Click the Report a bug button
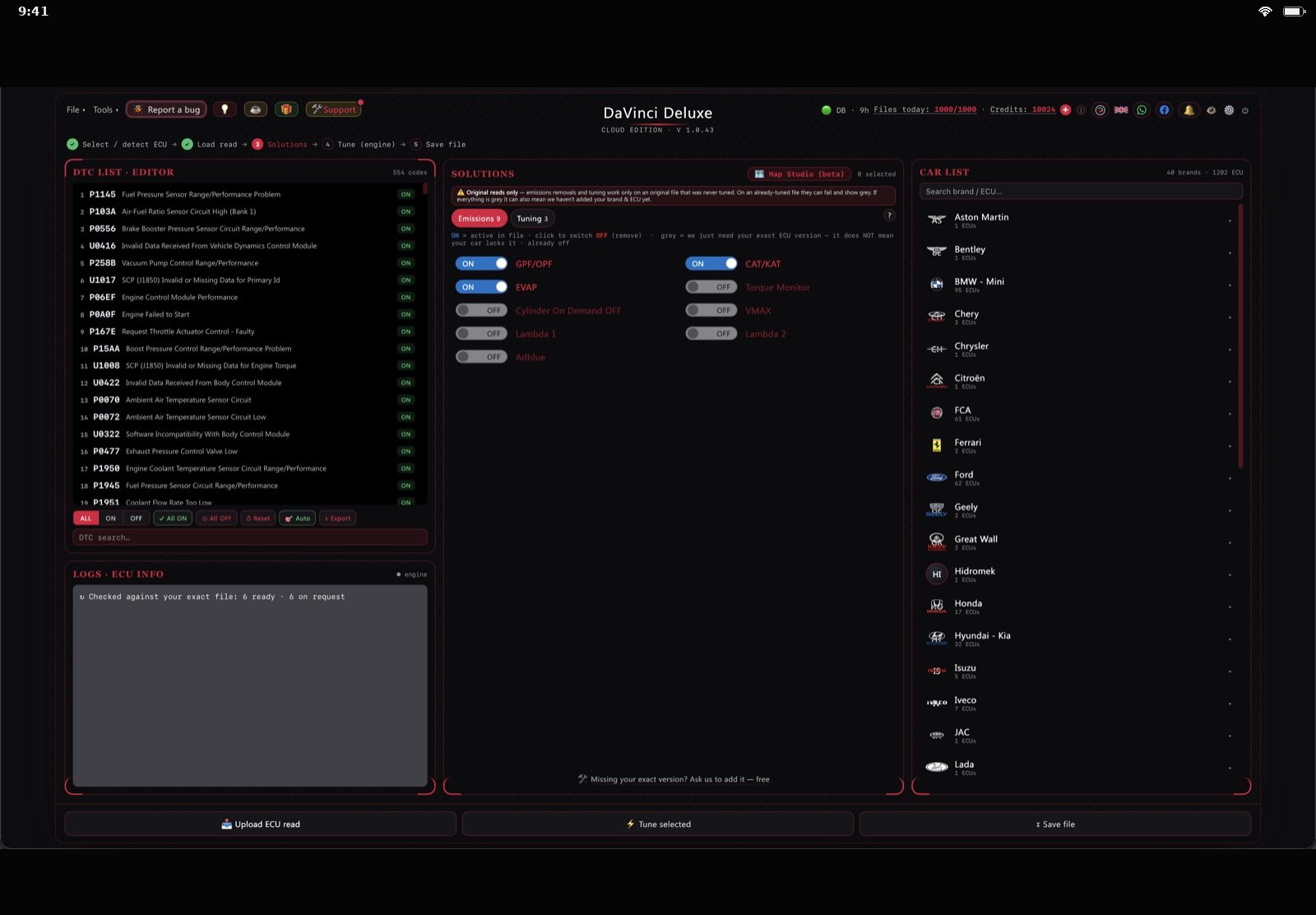 (x=166, y=109)
